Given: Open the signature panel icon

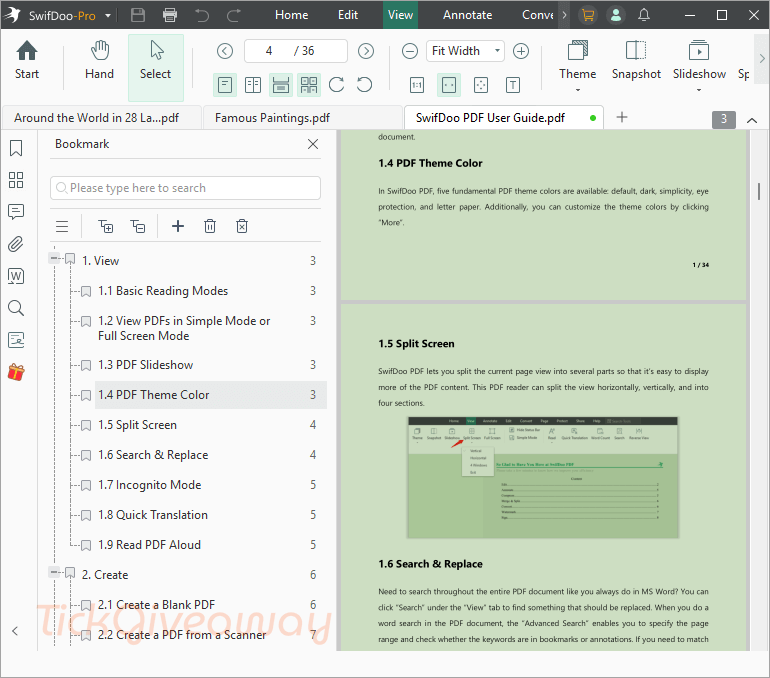Looking at the screenshot, I should pyautogui.click(x=16, y=340).
